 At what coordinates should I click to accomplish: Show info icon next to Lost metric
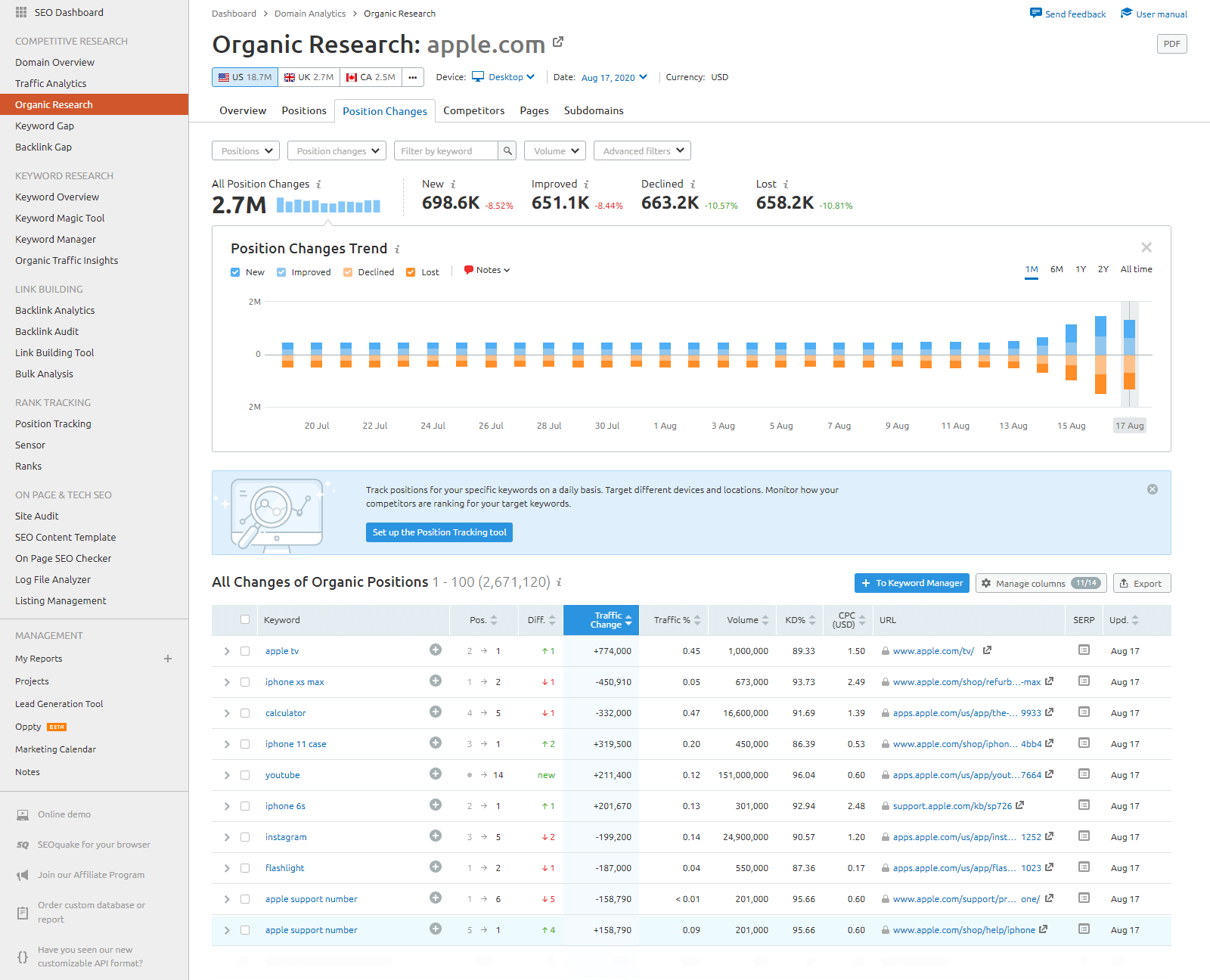coord(786,184)
